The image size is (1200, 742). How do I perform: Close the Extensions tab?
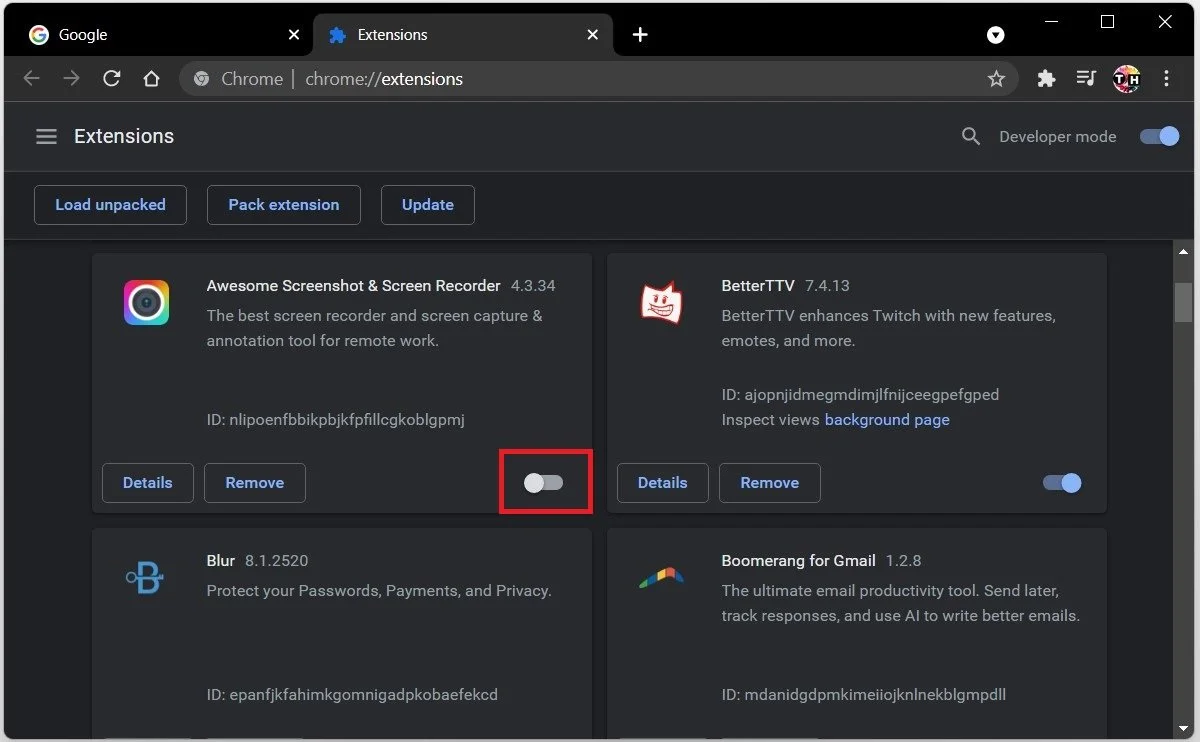[593, 35]
